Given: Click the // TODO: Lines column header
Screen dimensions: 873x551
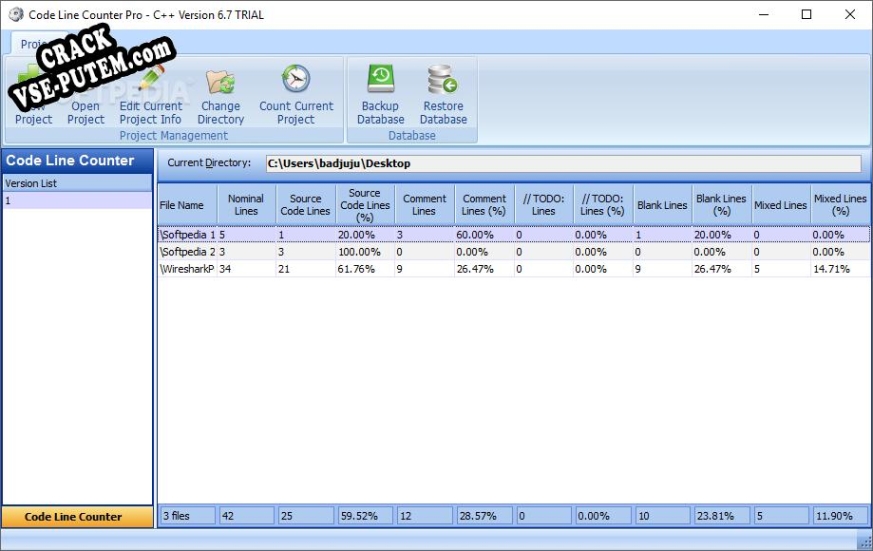Looking at the screenshot, I should (543, 205).
